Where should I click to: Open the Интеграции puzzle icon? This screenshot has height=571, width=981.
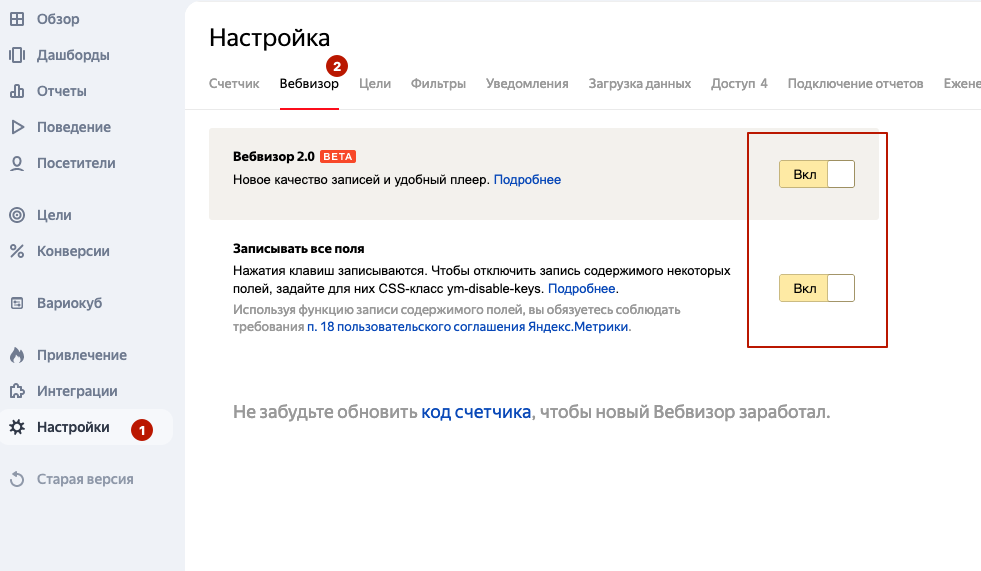click(x=17, y=391)
